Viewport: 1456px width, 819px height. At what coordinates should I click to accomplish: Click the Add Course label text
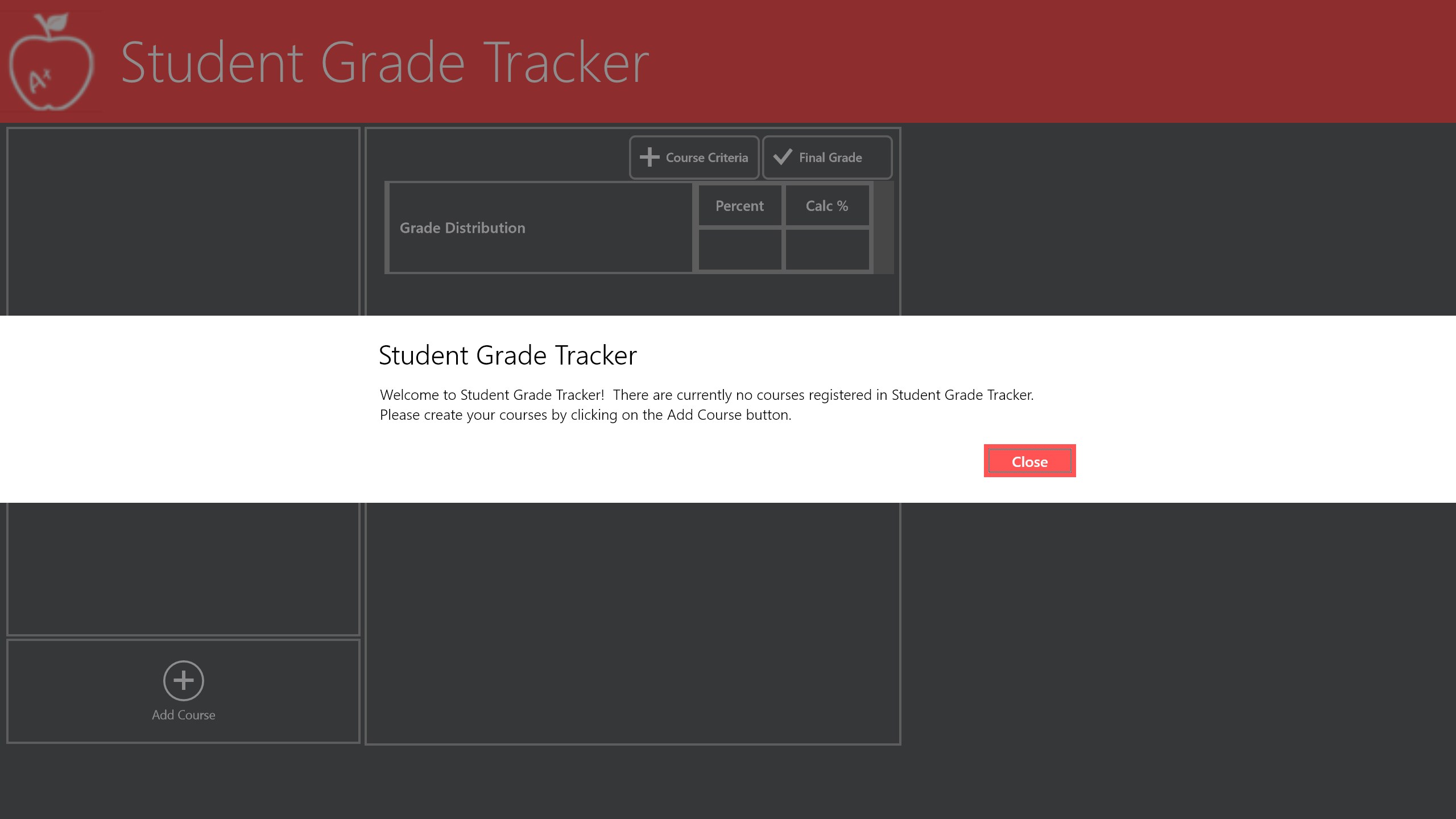pyautogui.click(x=183, y=715)
